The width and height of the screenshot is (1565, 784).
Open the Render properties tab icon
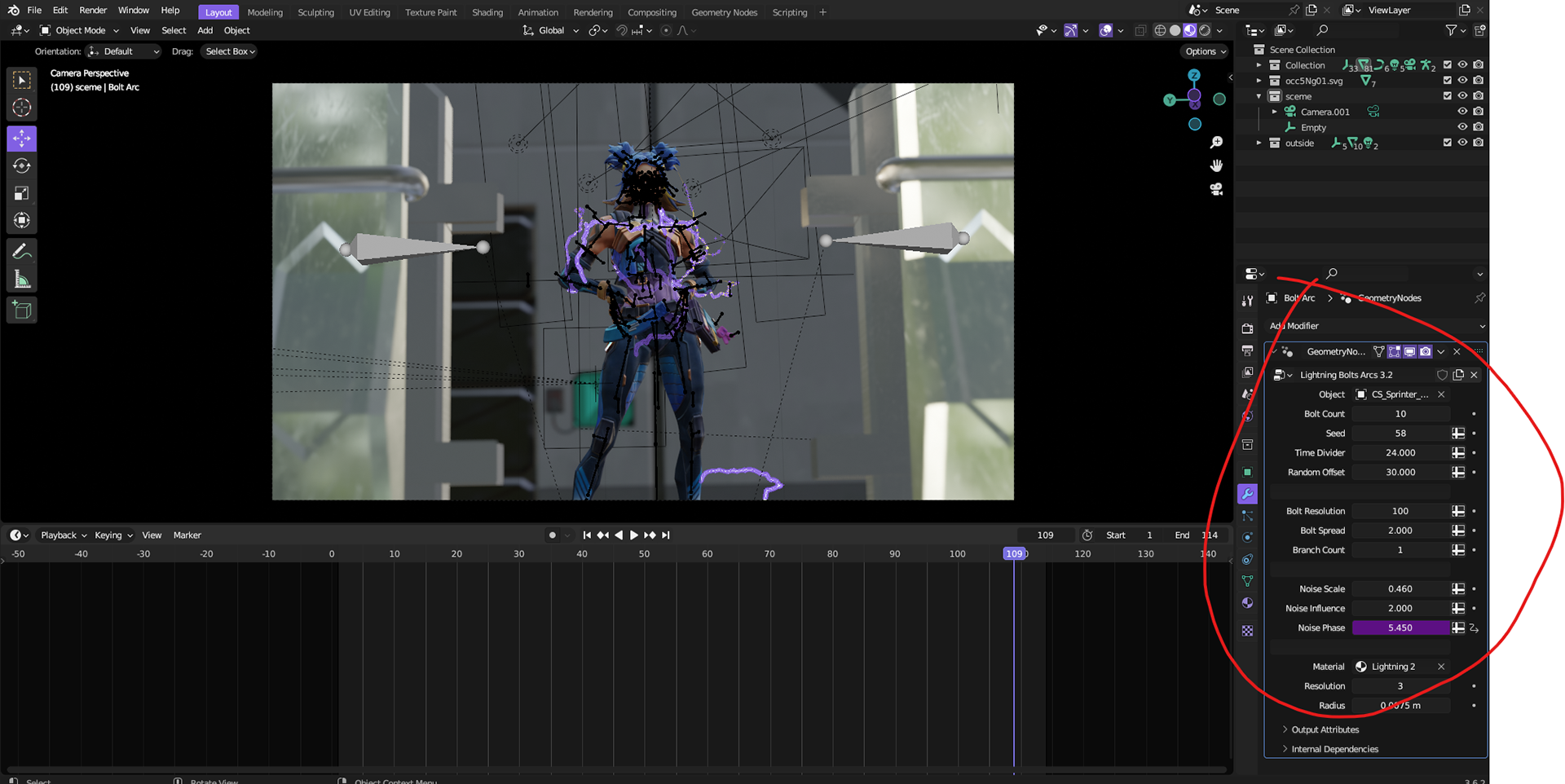tap(1247, 328)
